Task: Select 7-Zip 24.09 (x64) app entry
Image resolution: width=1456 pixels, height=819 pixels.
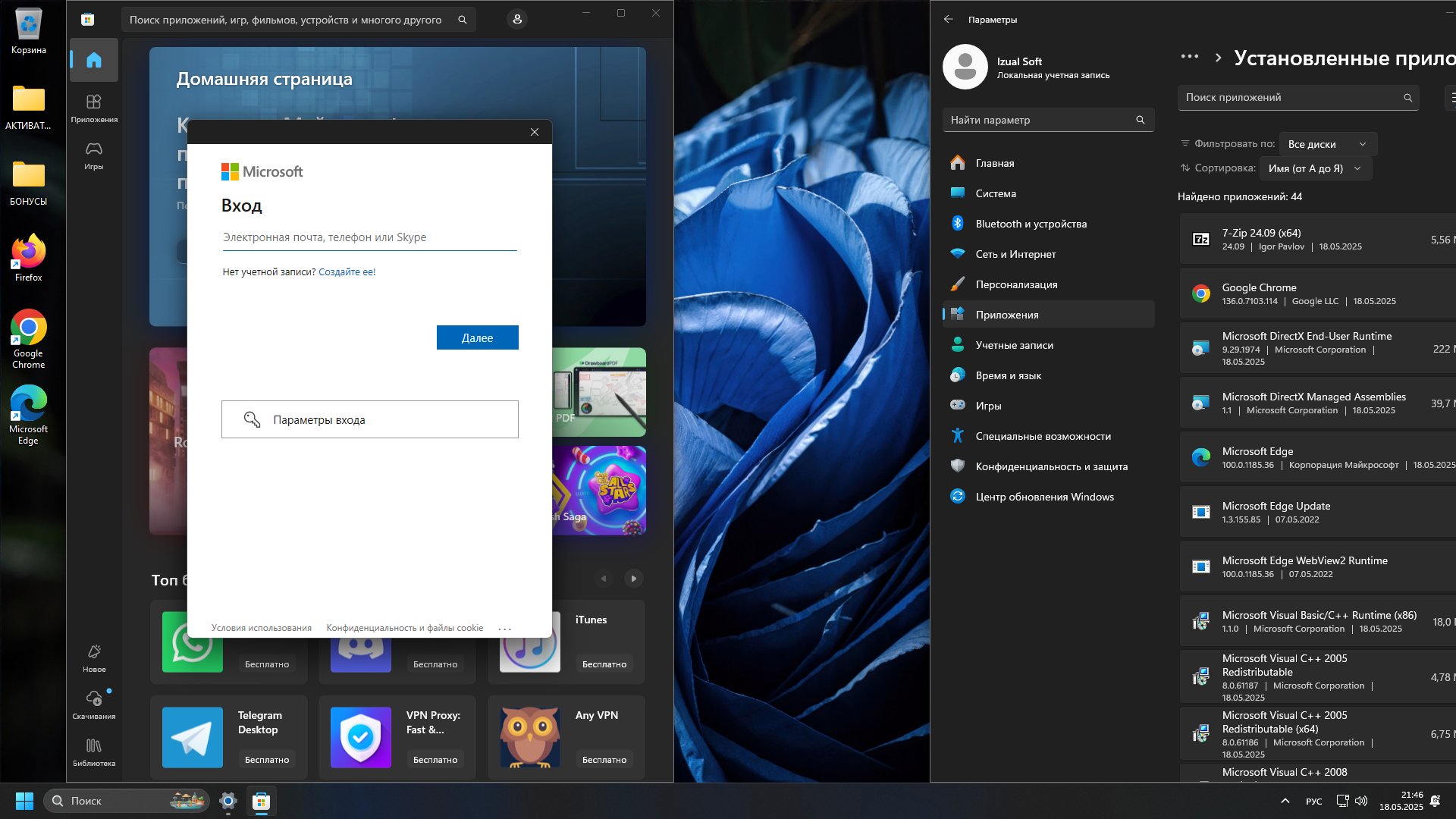Action: pyautogui.click(x=1318, y=239)
